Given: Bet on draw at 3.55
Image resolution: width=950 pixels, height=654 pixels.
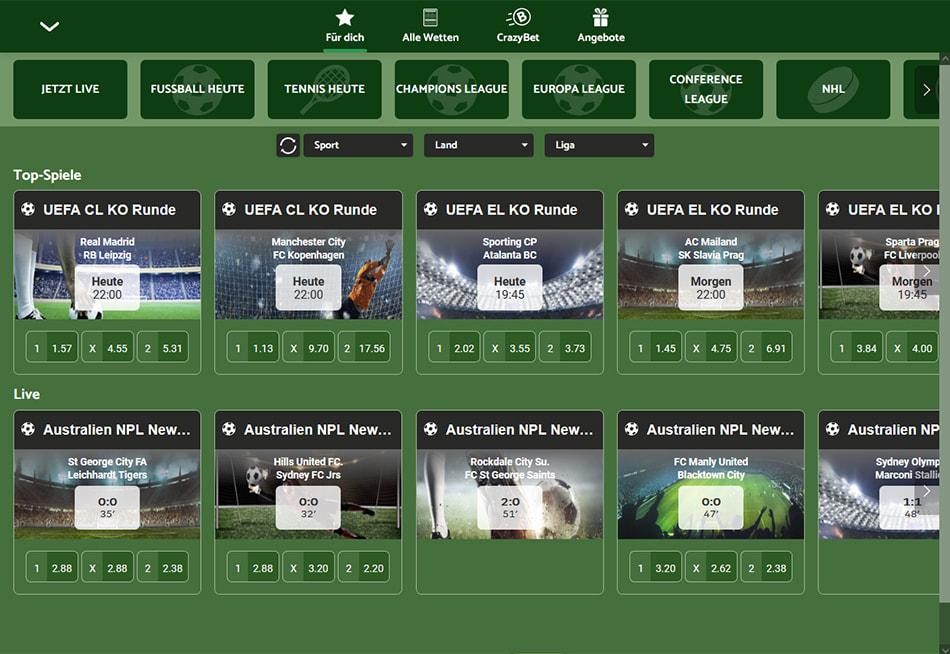Looking at the screenshot, I should (x=510, y=349).
